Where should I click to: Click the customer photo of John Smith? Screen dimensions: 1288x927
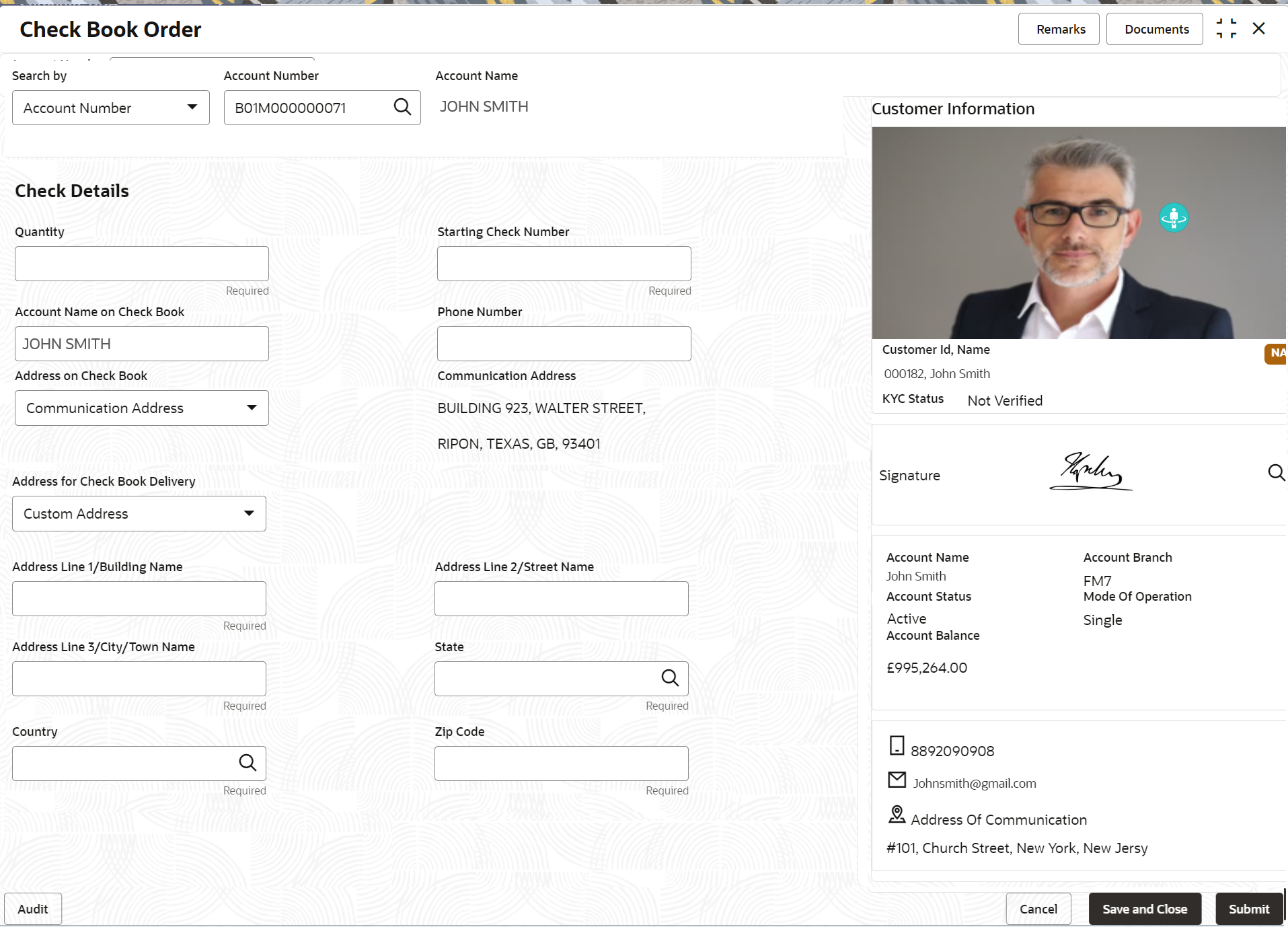(x=1079, y=233)
